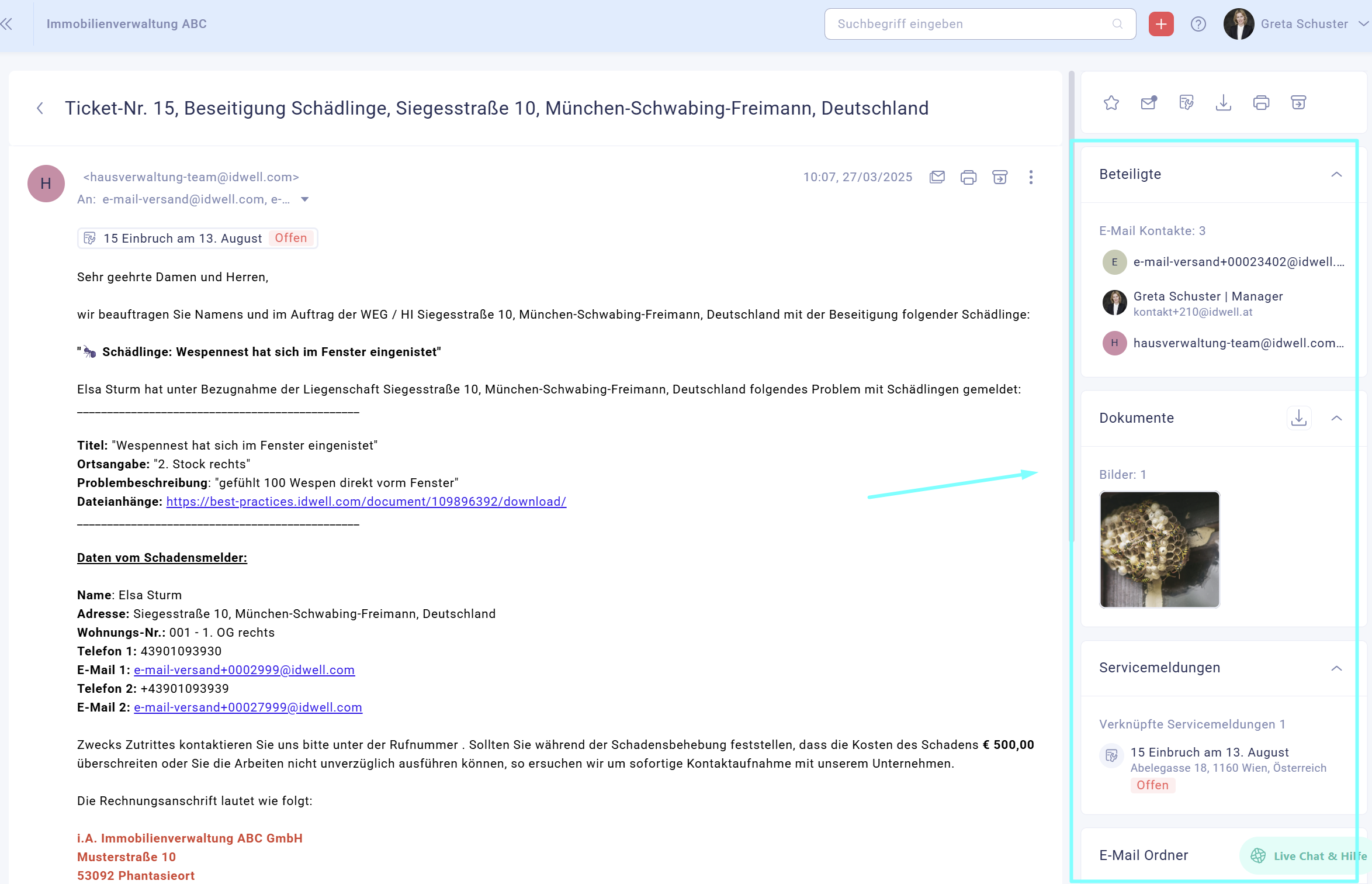Archive ticket using right toolbar archive icon

pyautogui.click(x=1298, y=103)
